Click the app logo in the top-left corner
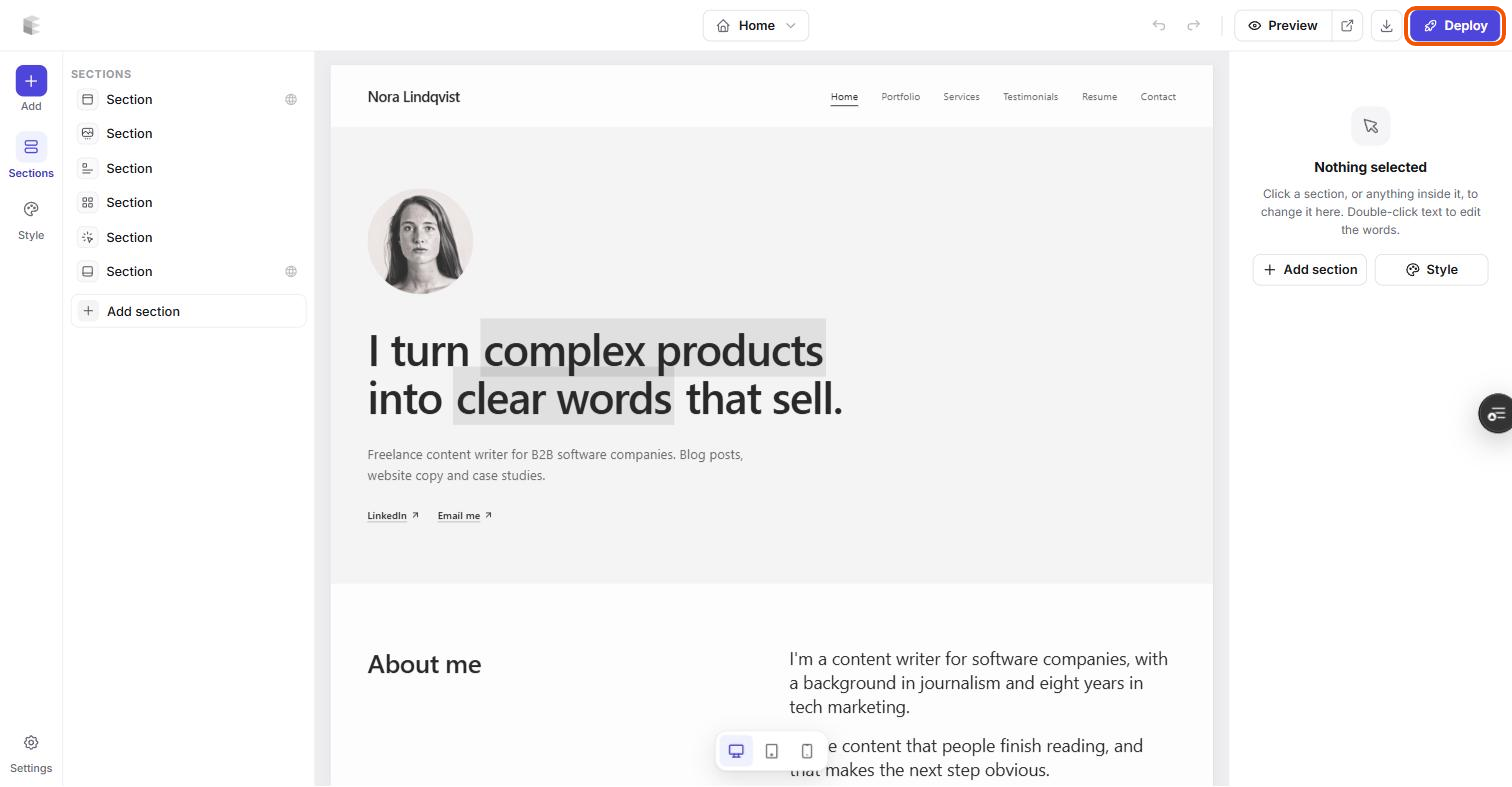The width and height of the screenshot is (1512, 787). point(31,26)
